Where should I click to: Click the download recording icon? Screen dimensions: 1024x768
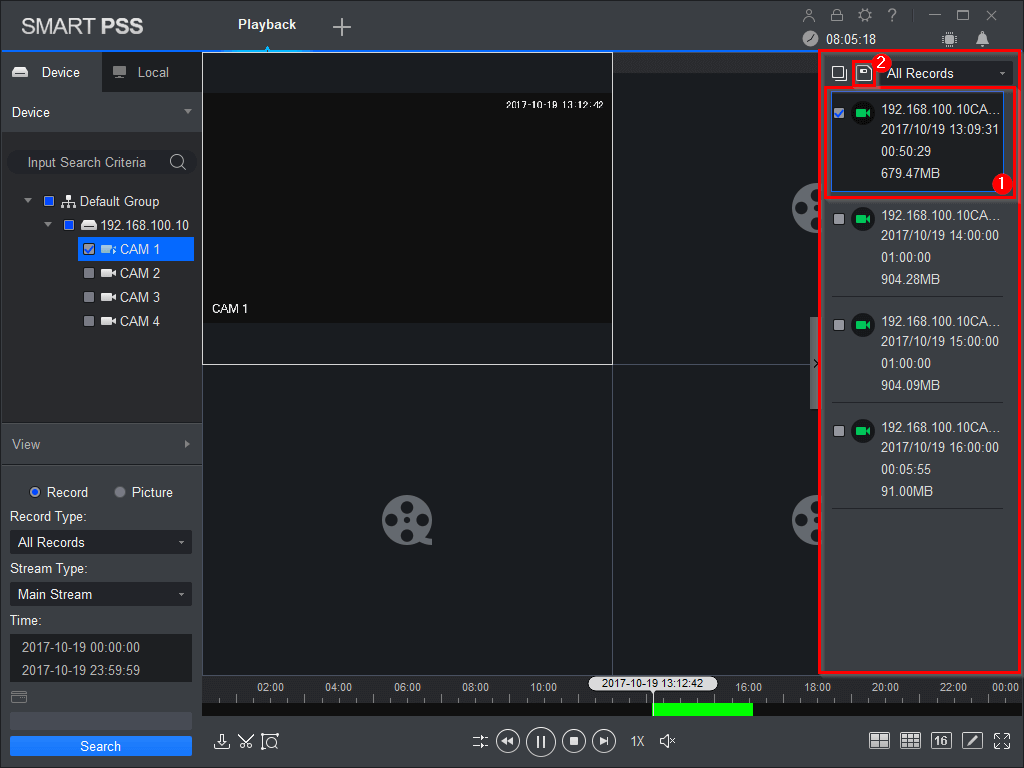[222, 741]
